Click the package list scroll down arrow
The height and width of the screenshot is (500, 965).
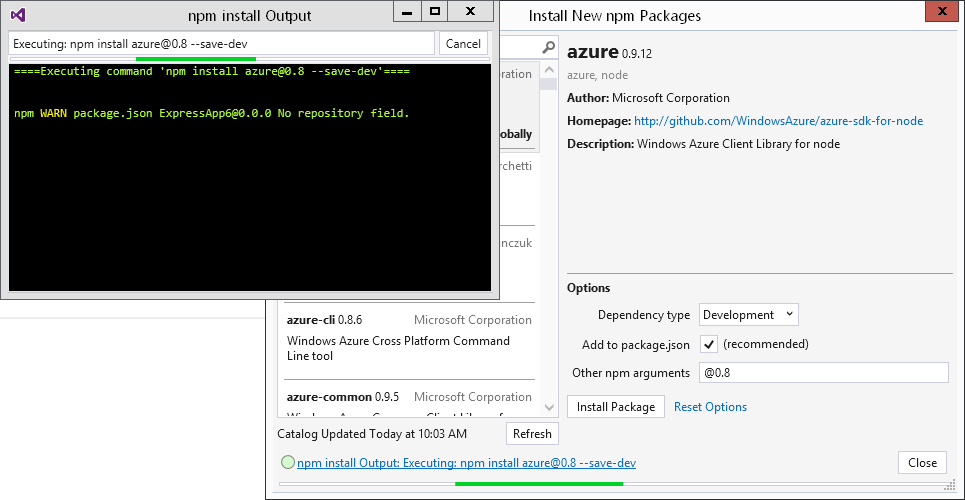[550, 408]
